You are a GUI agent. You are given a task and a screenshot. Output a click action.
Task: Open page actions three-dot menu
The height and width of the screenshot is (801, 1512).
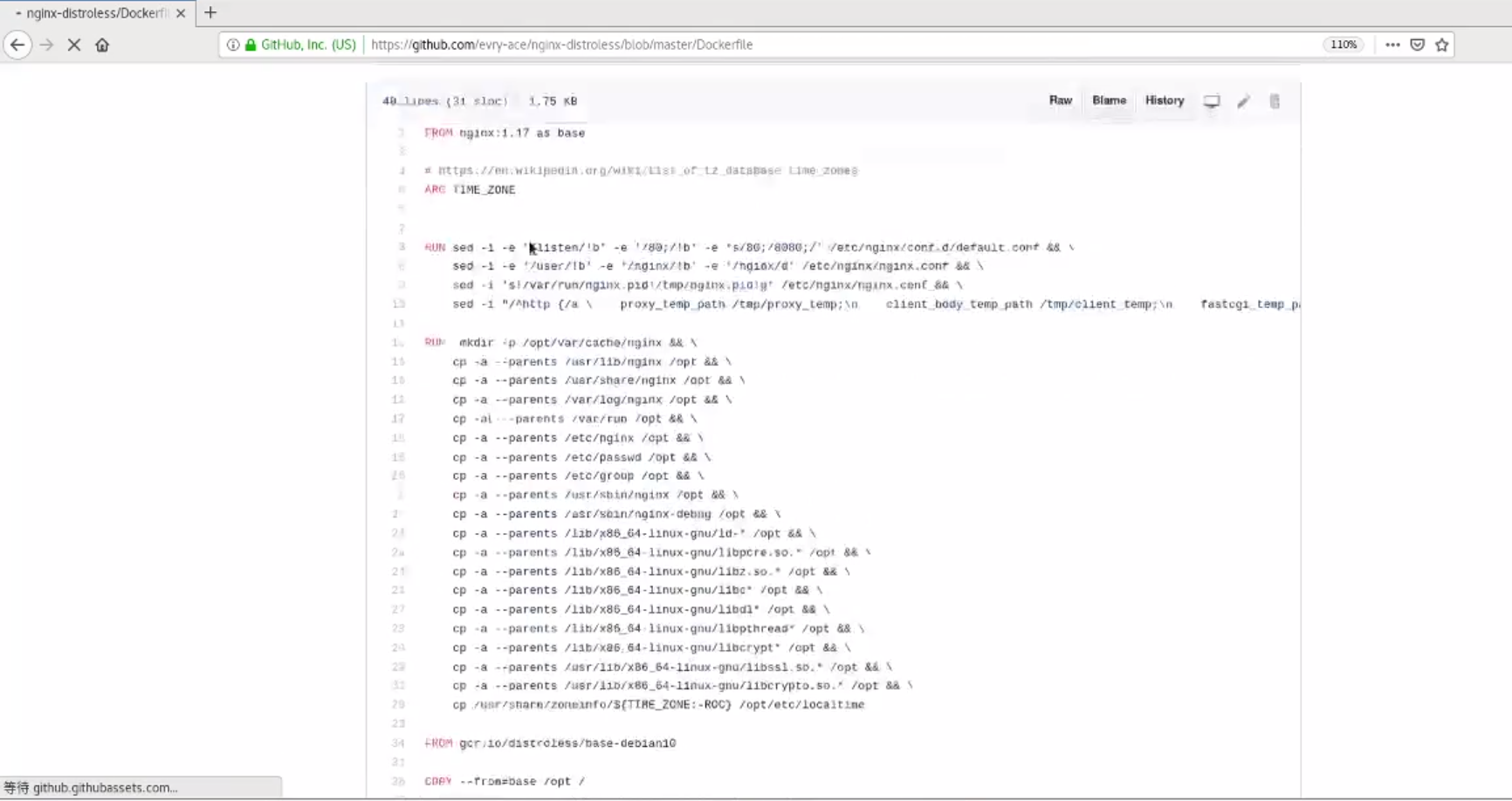point(1392,44)
